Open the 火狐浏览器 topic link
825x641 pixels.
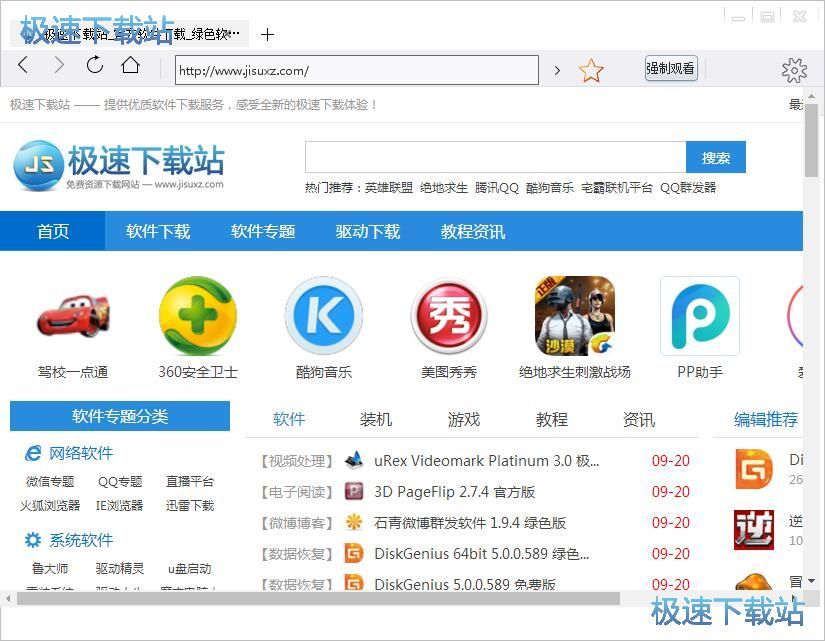[x=50, y=505]
